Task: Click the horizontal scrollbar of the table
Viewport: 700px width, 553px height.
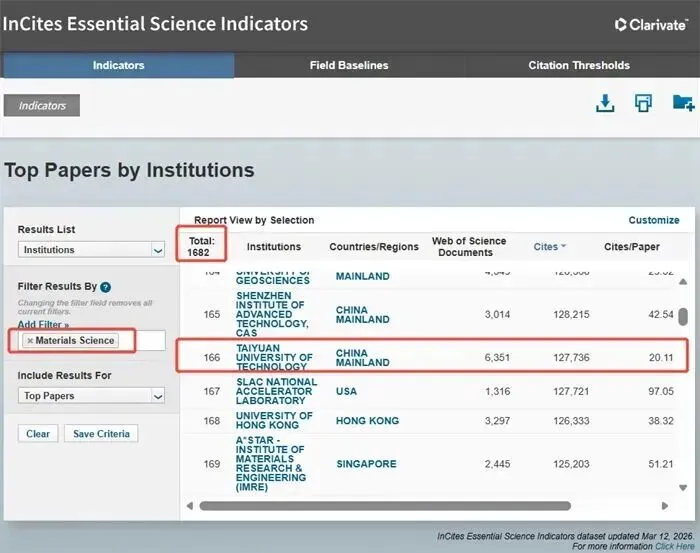Action: (x=385, y=506)
